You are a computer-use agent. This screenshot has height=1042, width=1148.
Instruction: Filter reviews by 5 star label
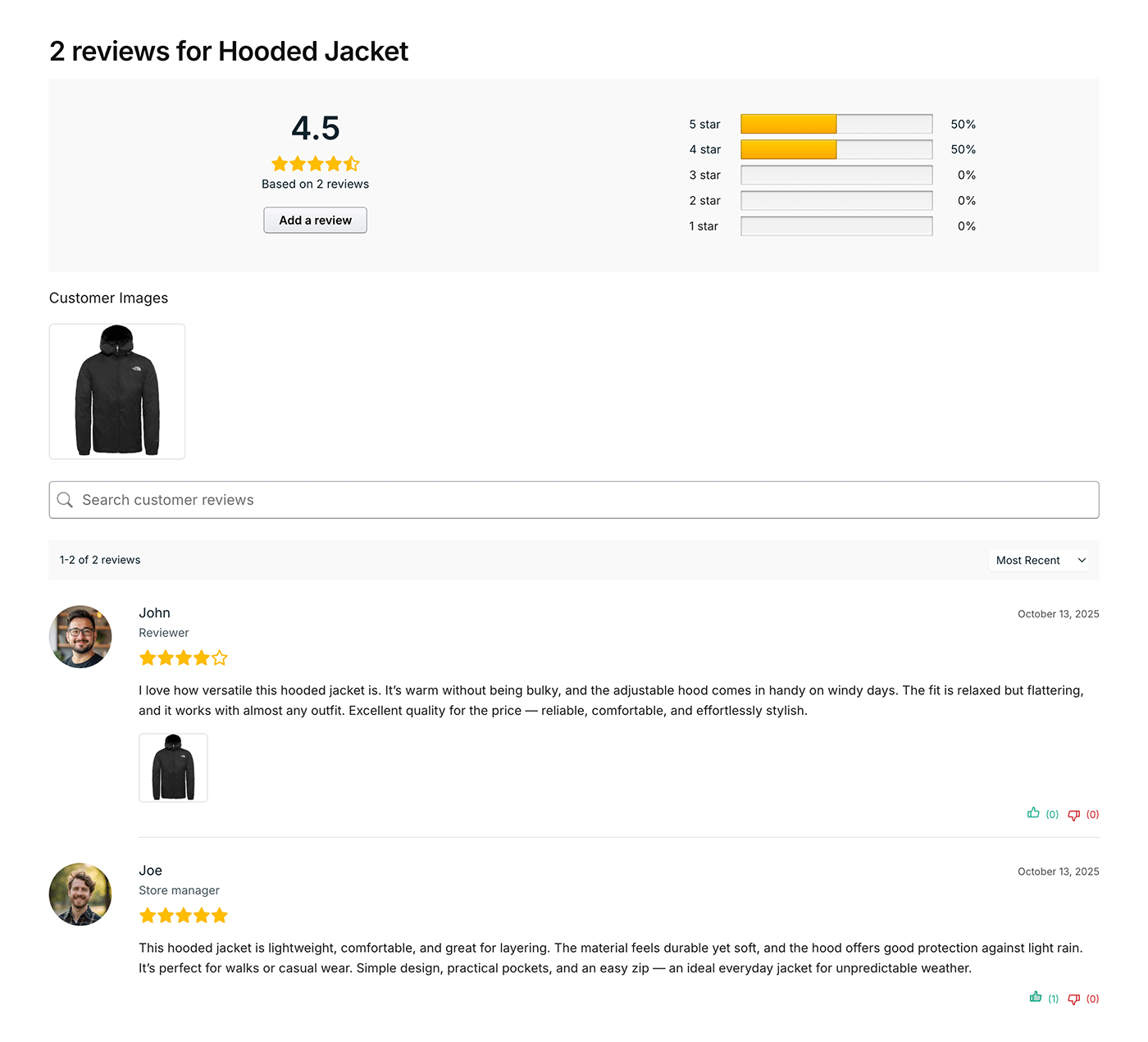(x=704, y=125)
